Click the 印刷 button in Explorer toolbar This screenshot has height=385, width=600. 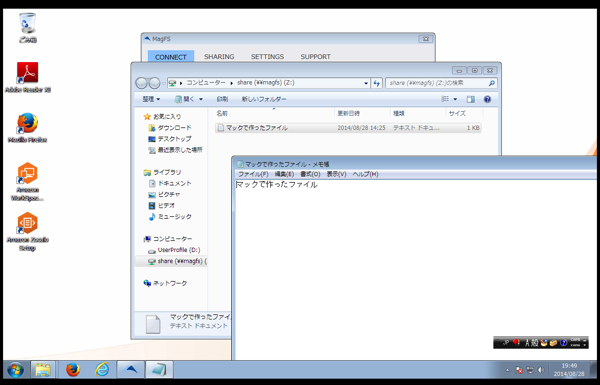[222, 99]
